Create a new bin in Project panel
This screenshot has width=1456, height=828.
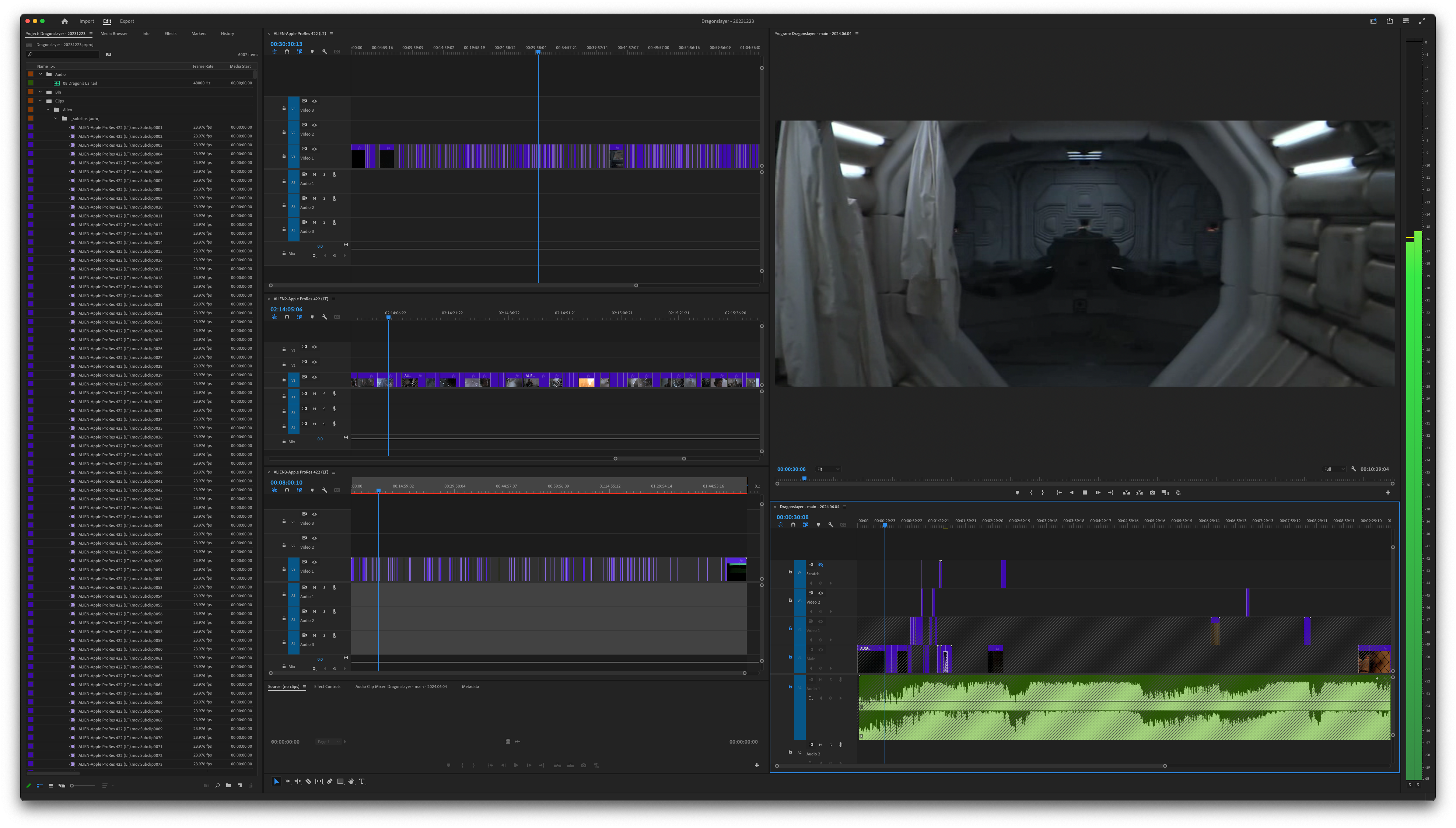pos(228,785)
